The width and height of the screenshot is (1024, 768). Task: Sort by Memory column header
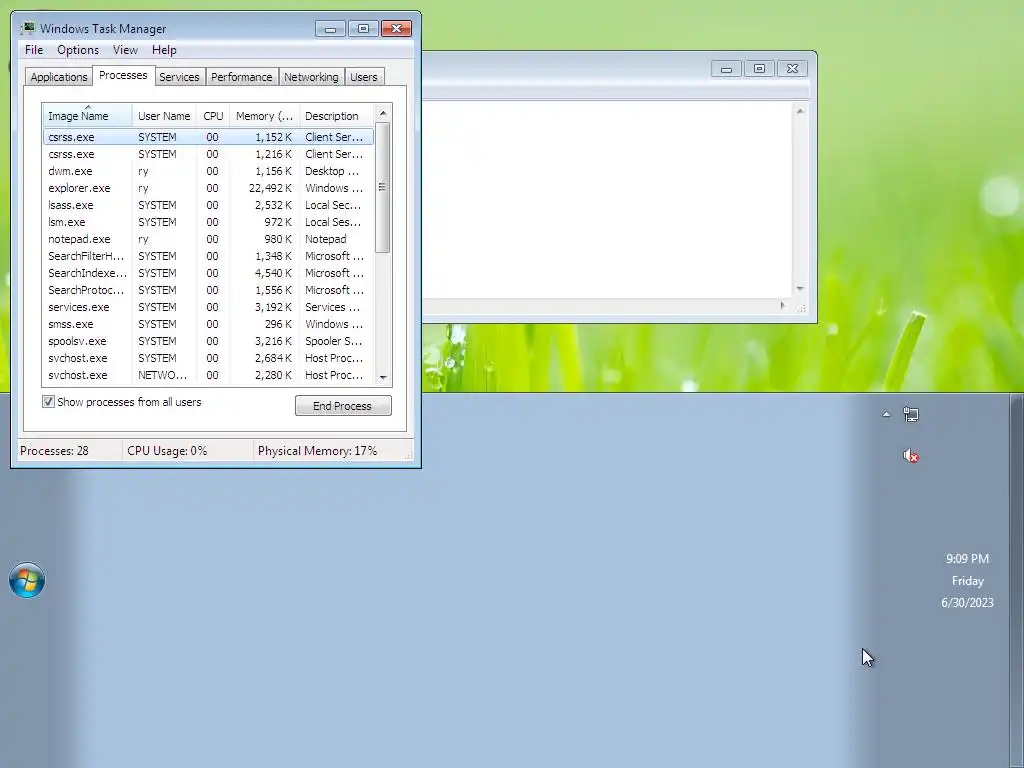coord(264,116)
